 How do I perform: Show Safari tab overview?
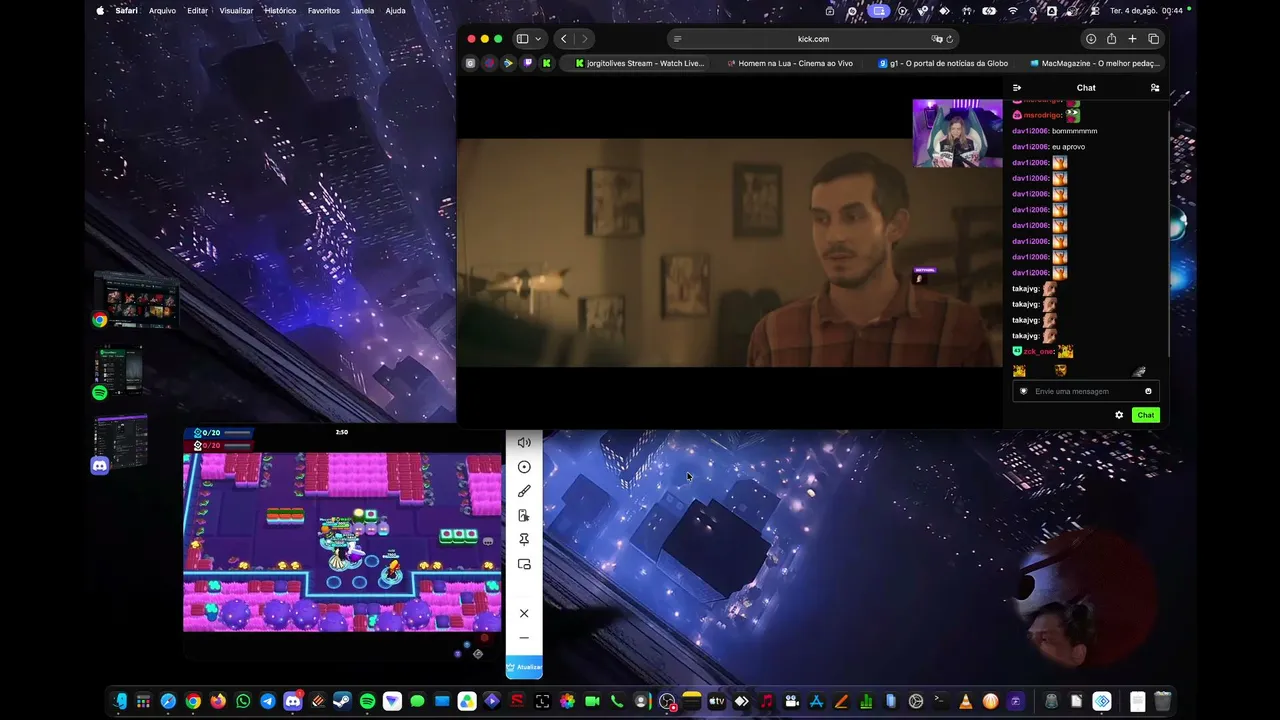coord(1153,39)
